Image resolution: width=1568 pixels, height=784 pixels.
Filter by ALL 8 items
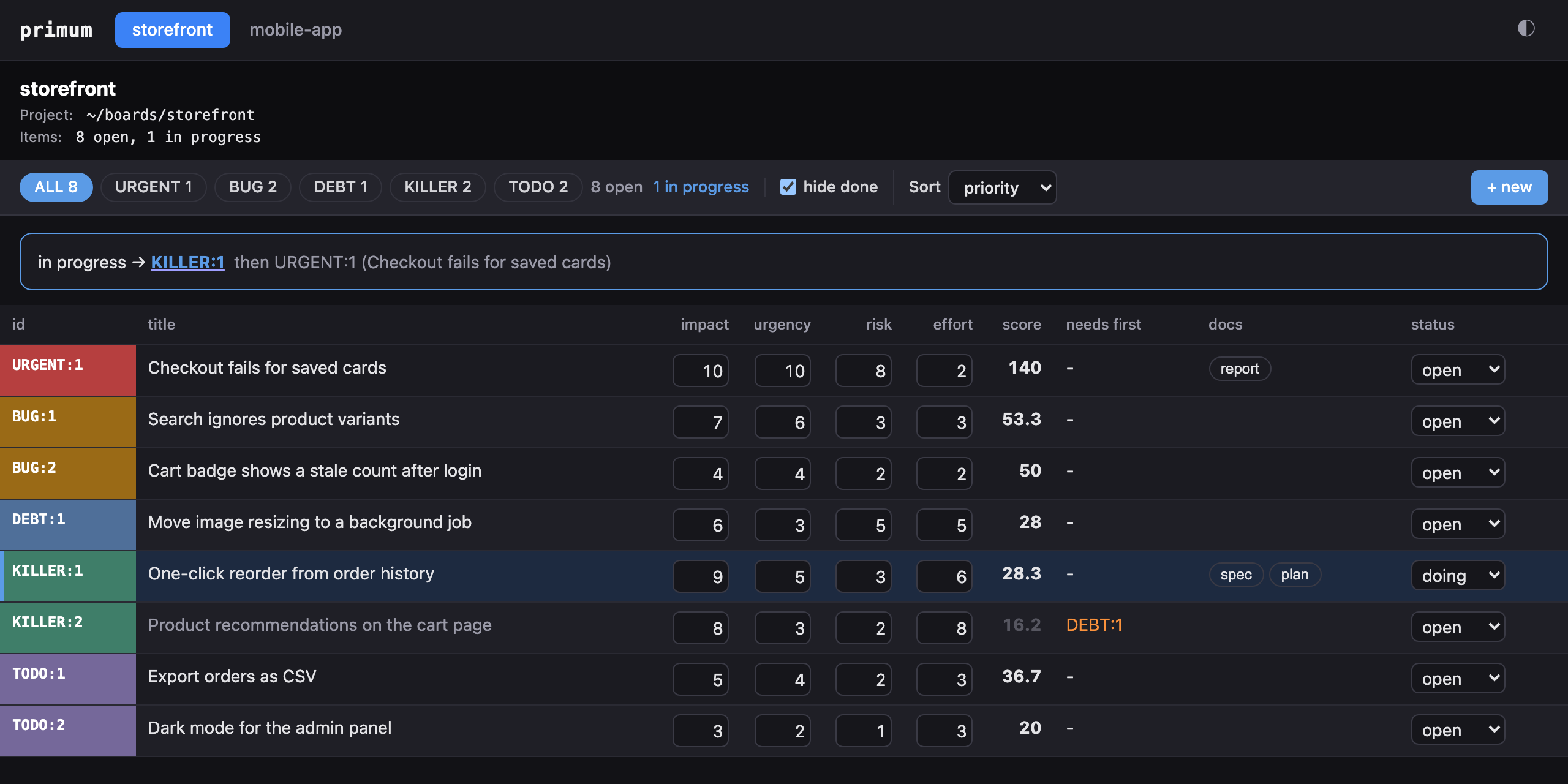pyautogui.click(x=56, y=187)
